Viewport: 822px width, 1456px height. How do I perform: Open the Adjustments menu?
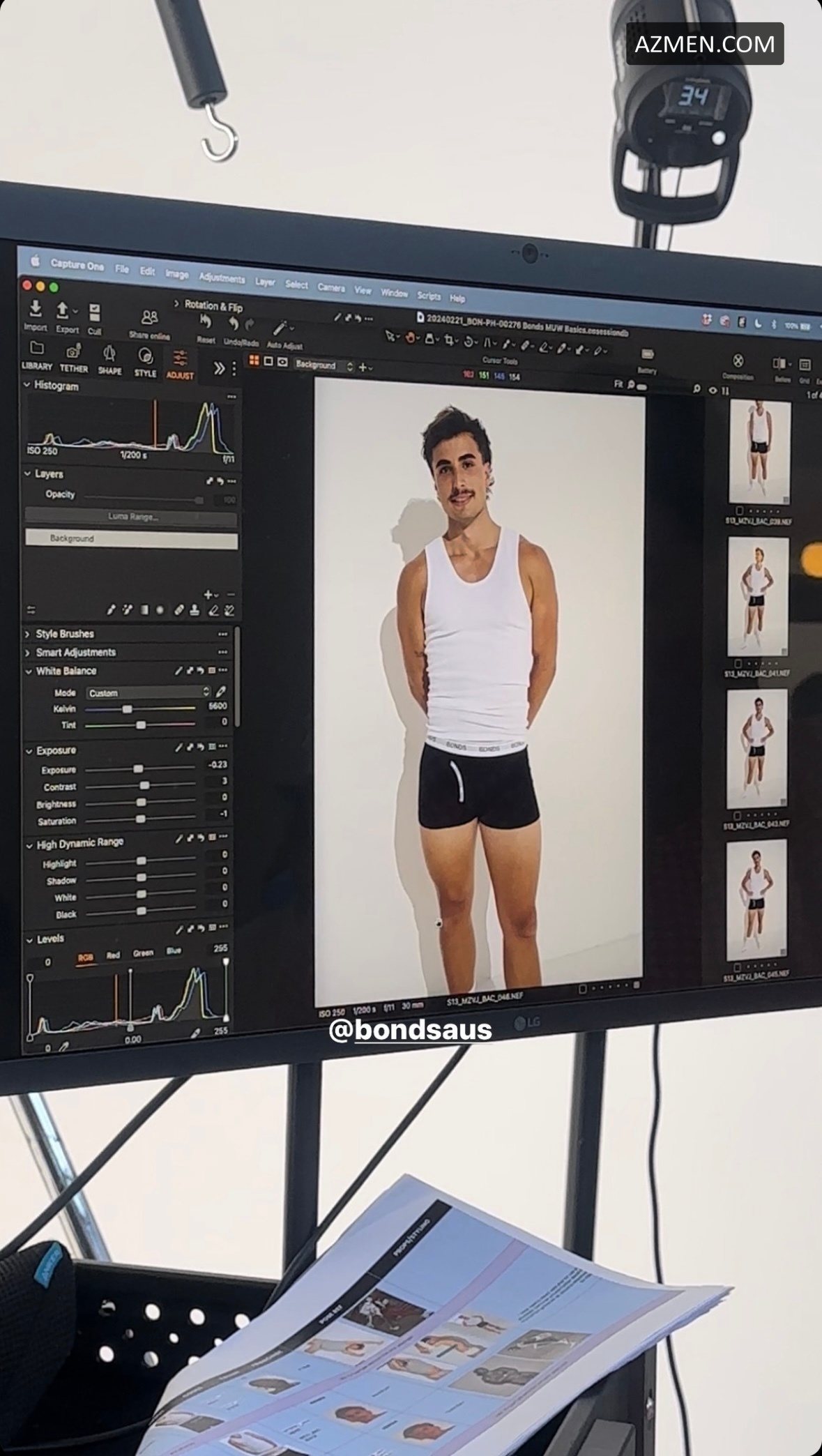pyautogui.click(x=222, y=278)
